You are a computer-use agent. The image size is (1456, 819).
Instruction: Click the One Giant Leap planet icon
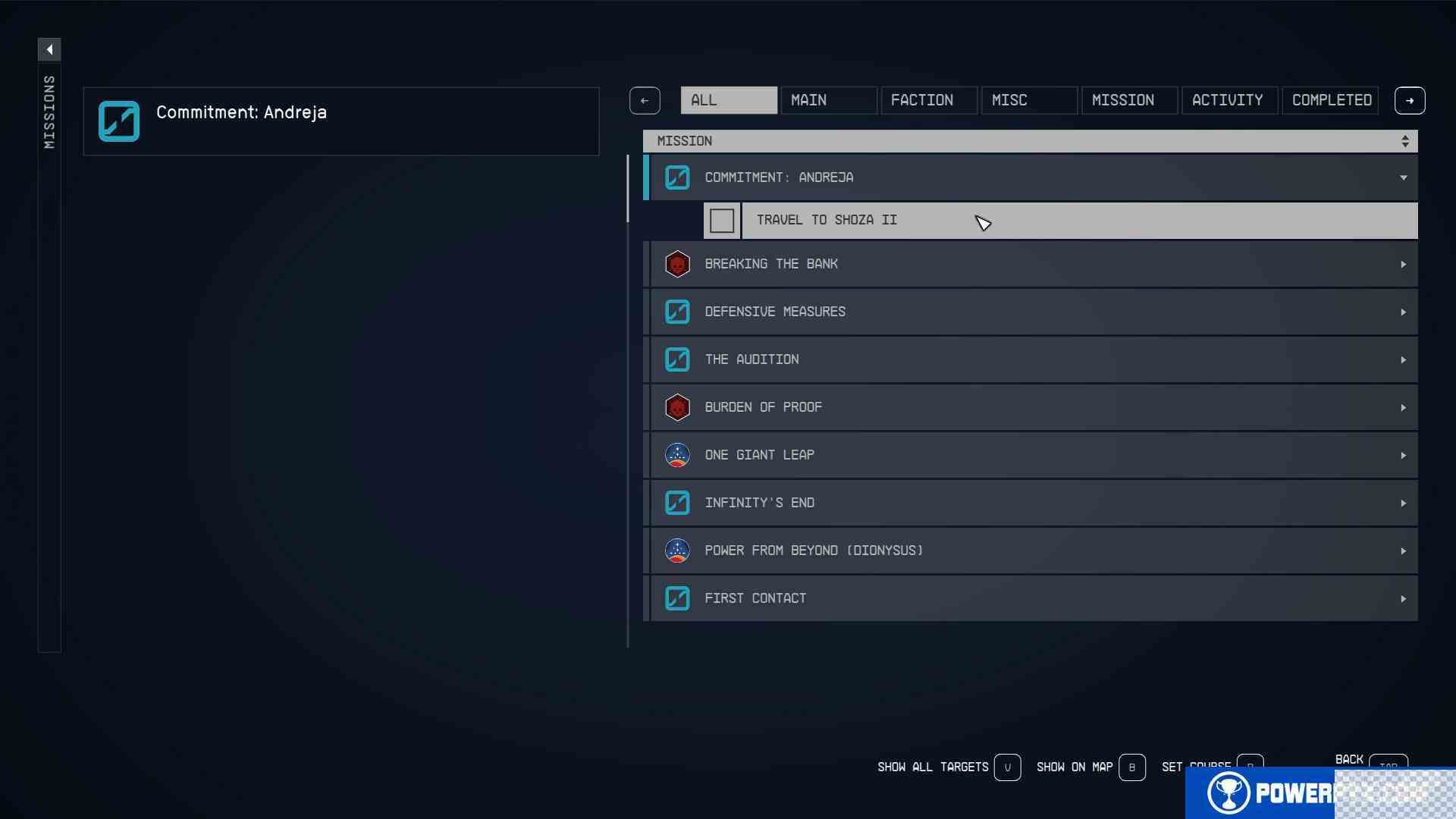677,454
